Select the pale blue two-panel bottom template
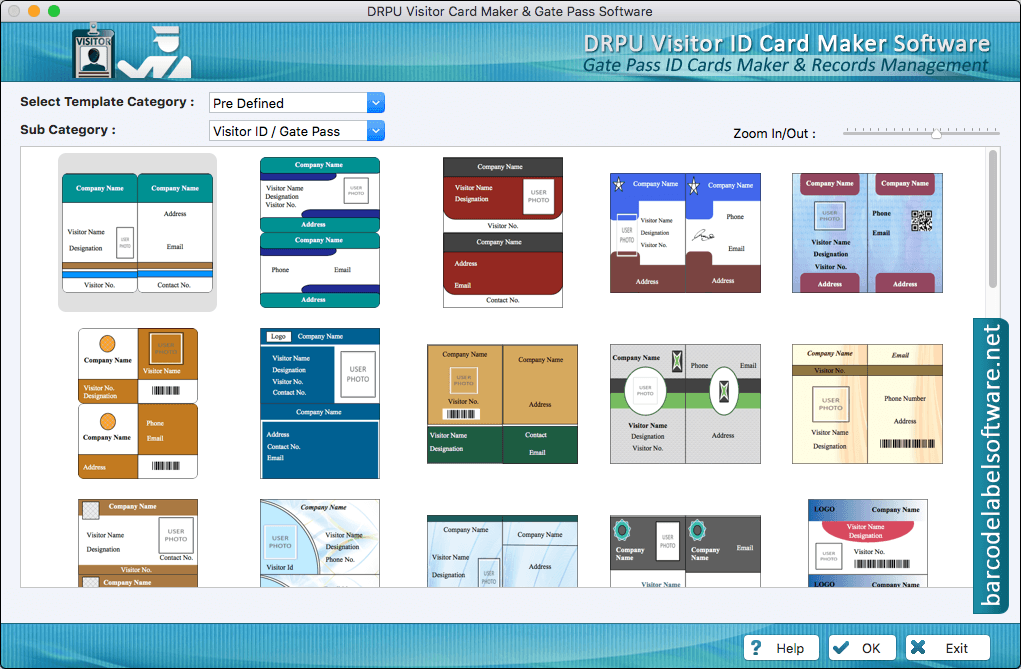Image resolution: width=1021 pixels, height=669 pixels. (x=503, y=551)
